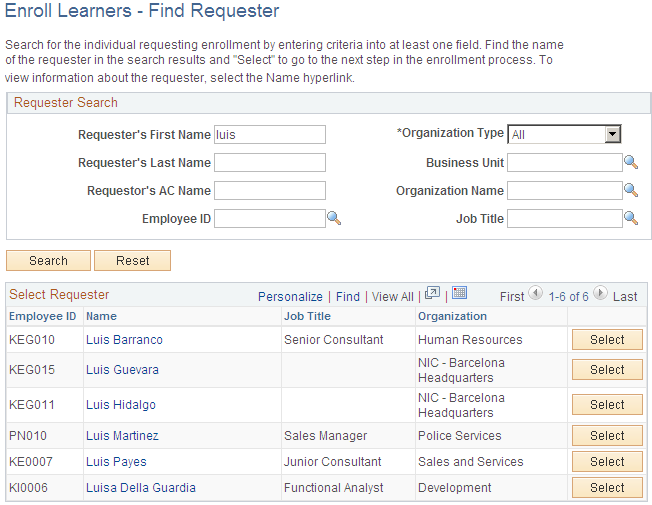
Task: Open Luis Barranco name hyperlink
Action: [124, 340]
